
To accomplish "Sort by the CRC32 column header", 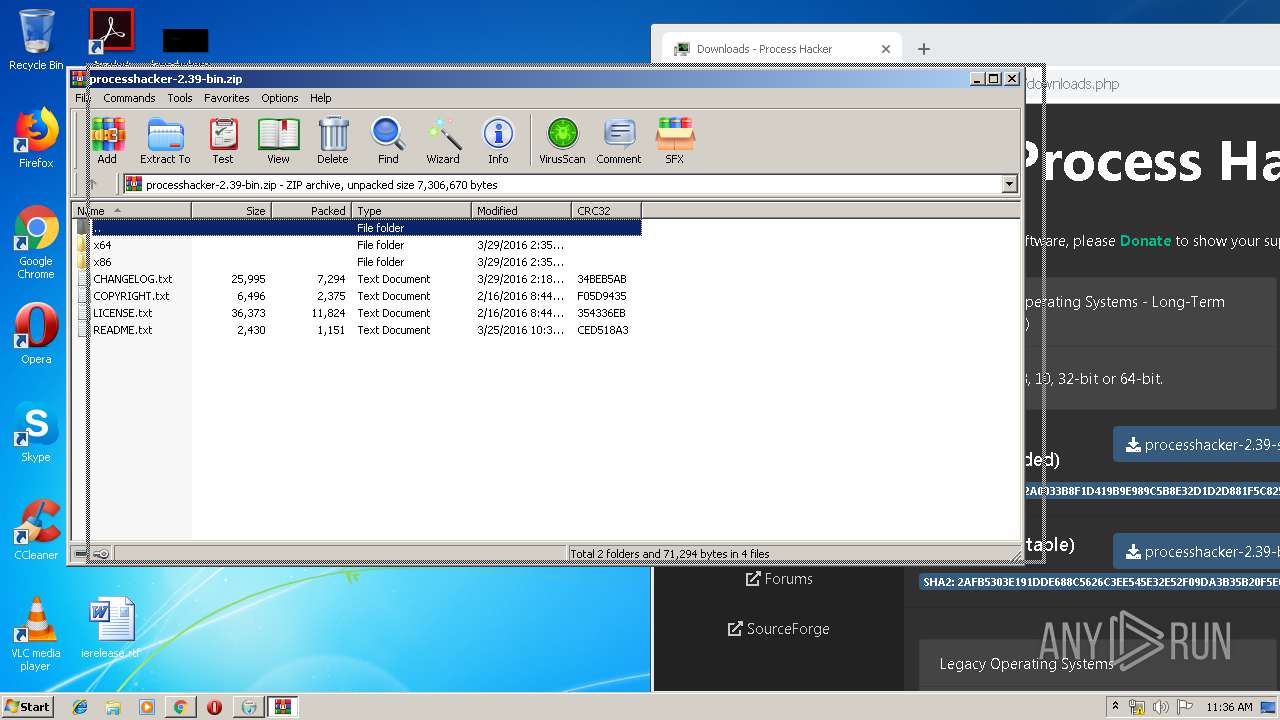I will click(606, 211).
